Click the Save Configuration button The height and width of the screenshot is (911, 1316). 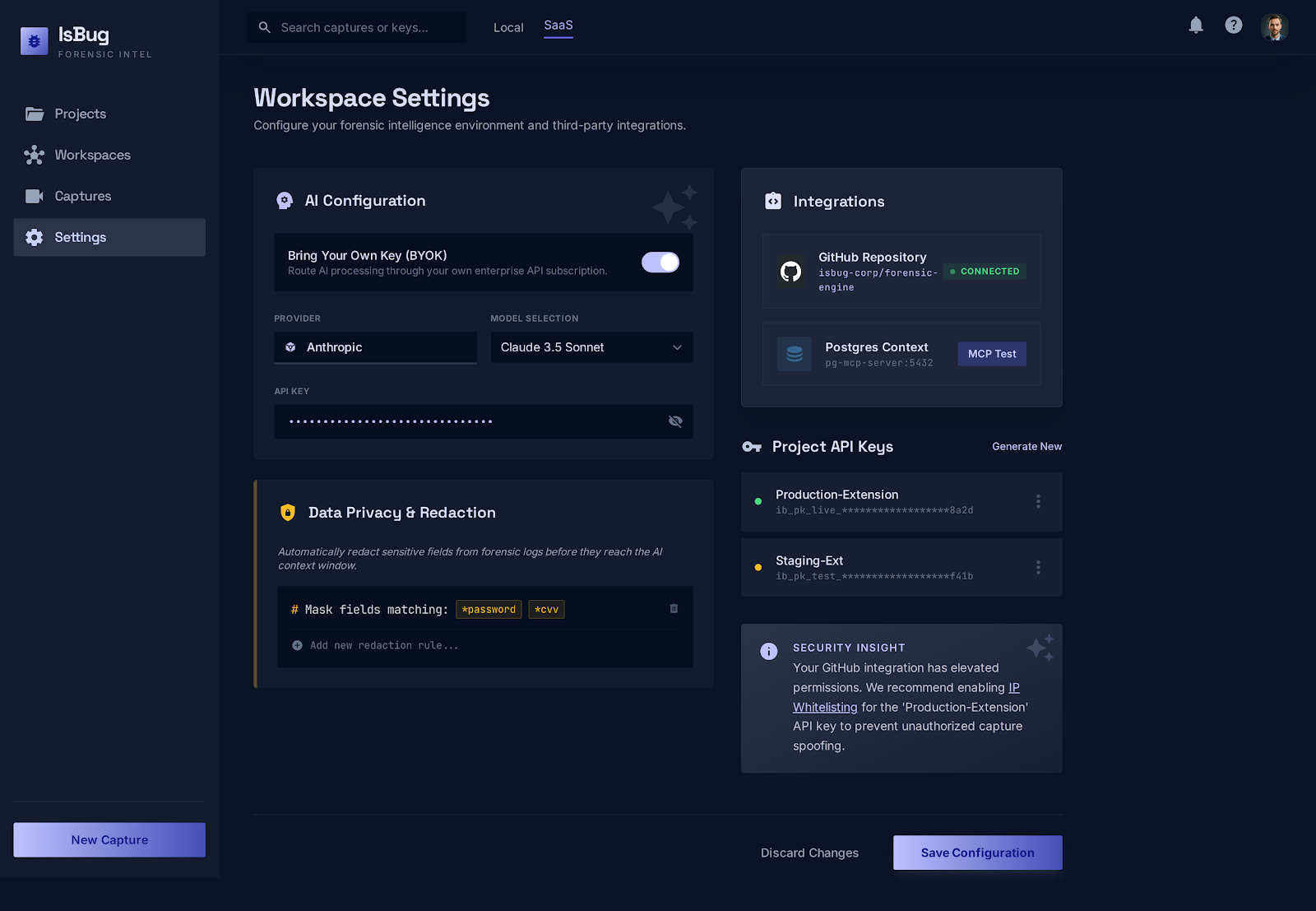[977, 853]
